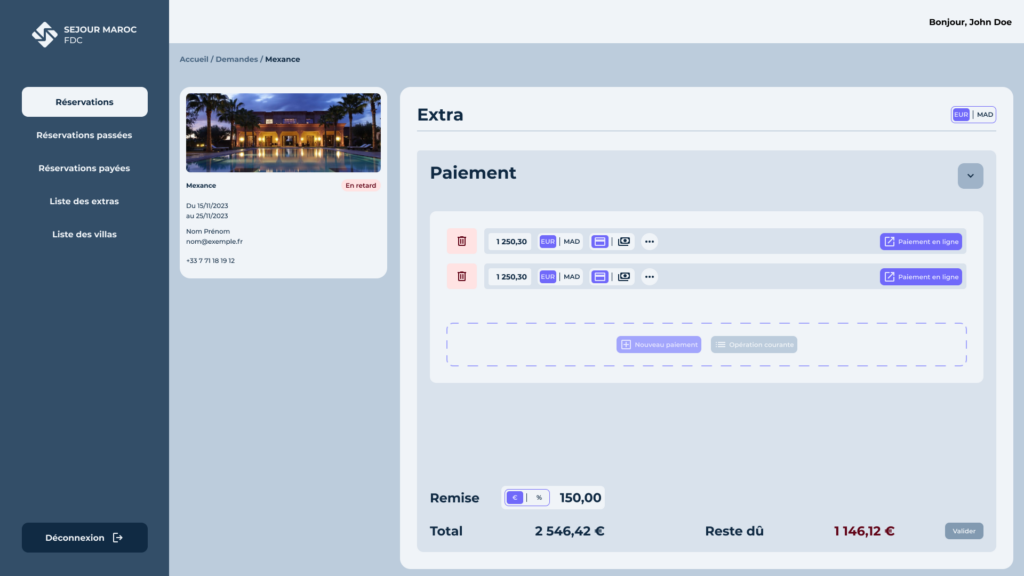Click the cash icon on the second payment

coord(624,276)
